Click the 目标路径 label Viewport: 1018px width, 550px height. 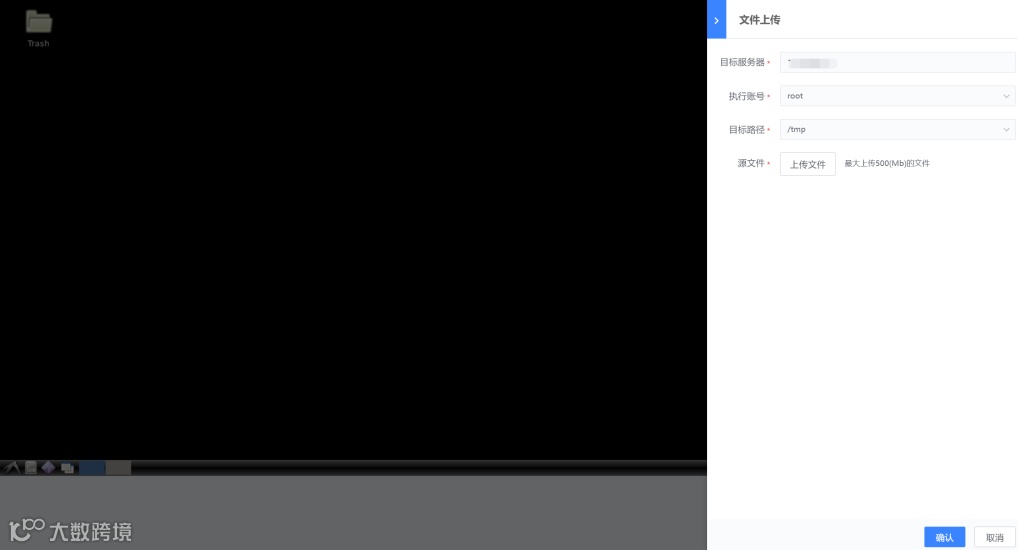(747, 130)
